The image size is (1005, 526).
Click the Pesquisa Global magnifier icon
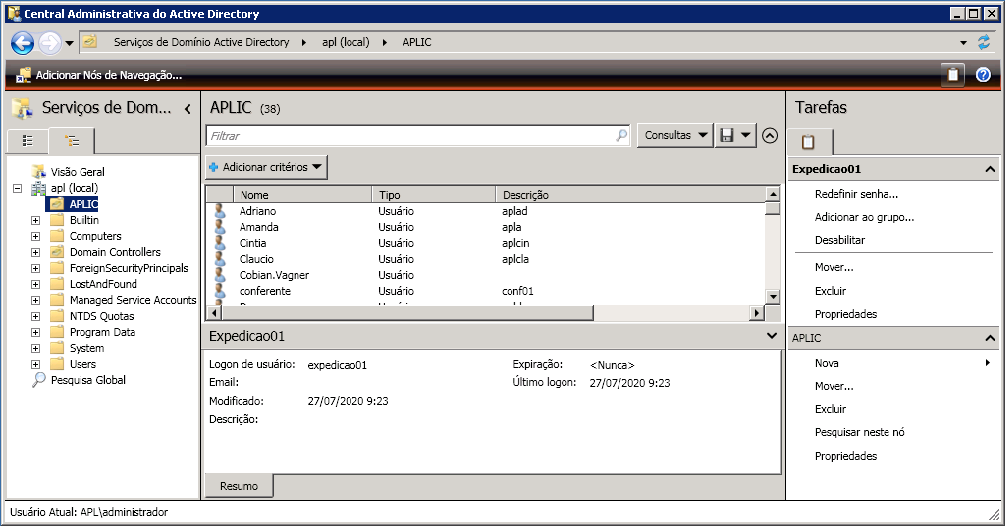point(38,380)
